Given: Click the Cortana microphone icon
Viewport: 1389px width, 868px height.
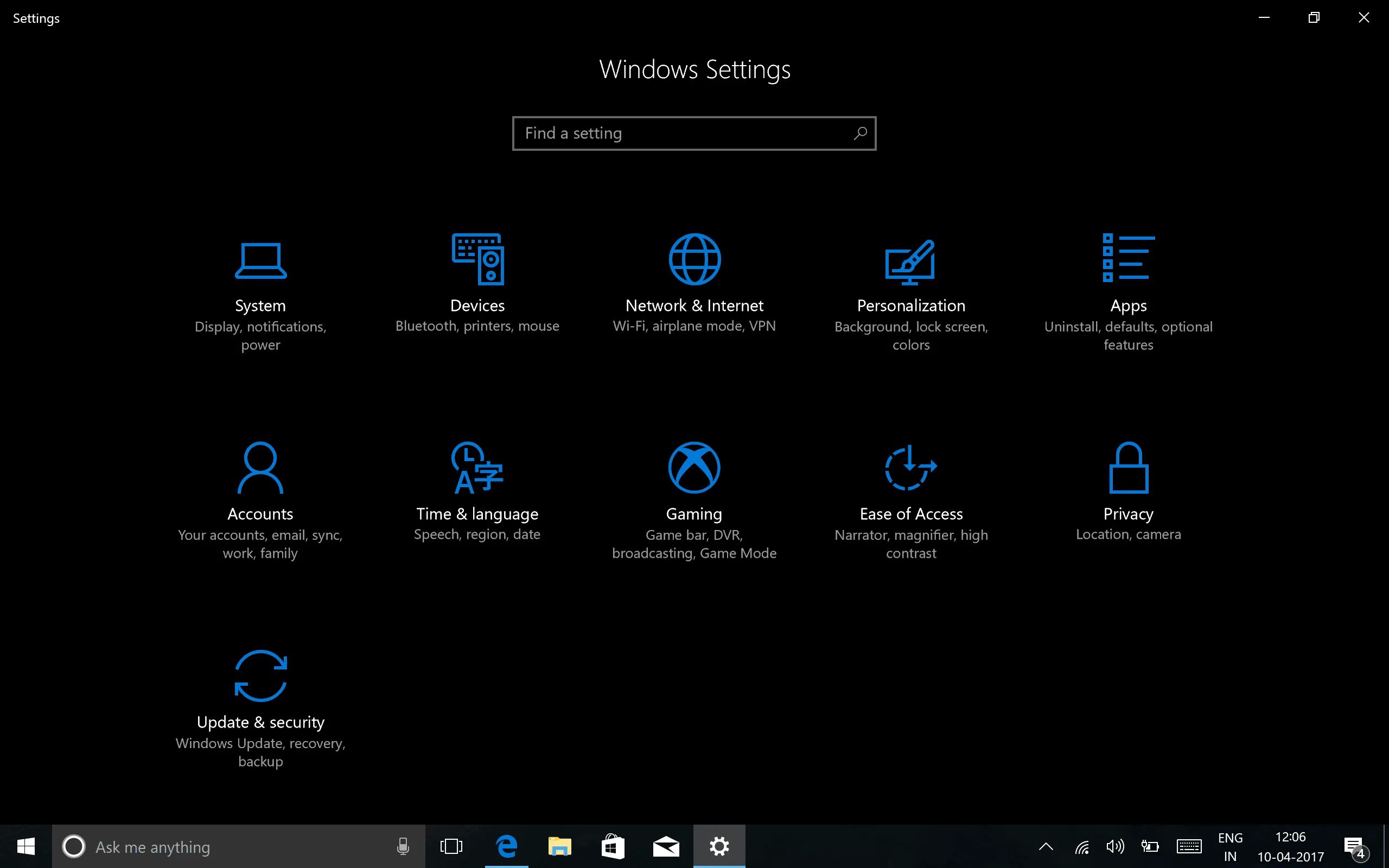Looking at the screenshot, I should (403, 846).
